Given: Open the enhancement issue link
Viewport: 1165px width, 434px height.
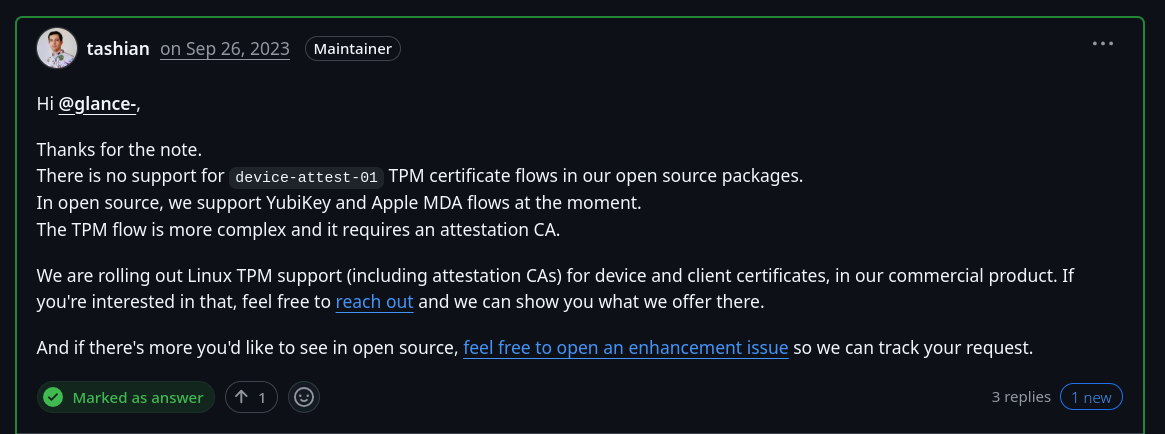Looking at the screenshot, I should [x=626, y=348].
